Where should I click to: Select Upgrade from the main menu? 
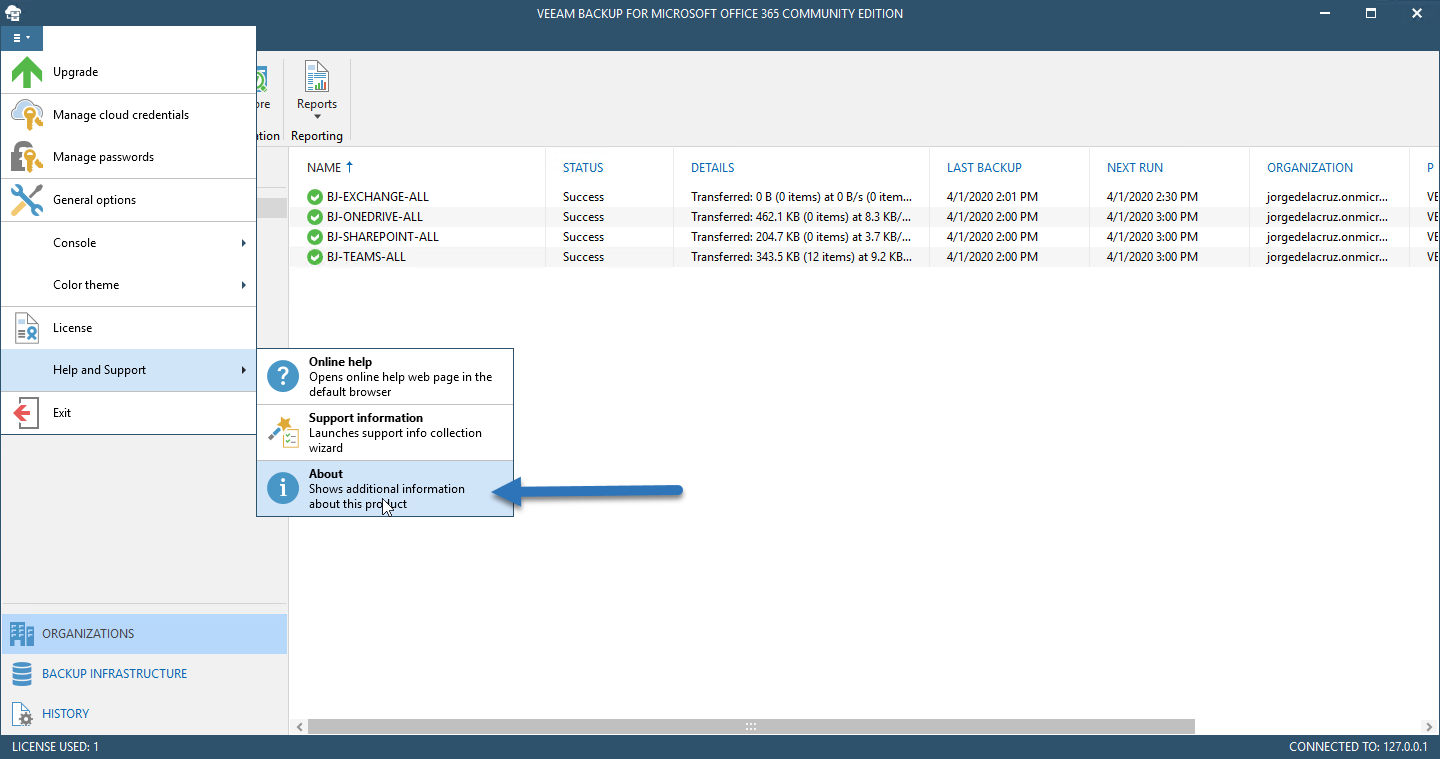coord(128,72)
